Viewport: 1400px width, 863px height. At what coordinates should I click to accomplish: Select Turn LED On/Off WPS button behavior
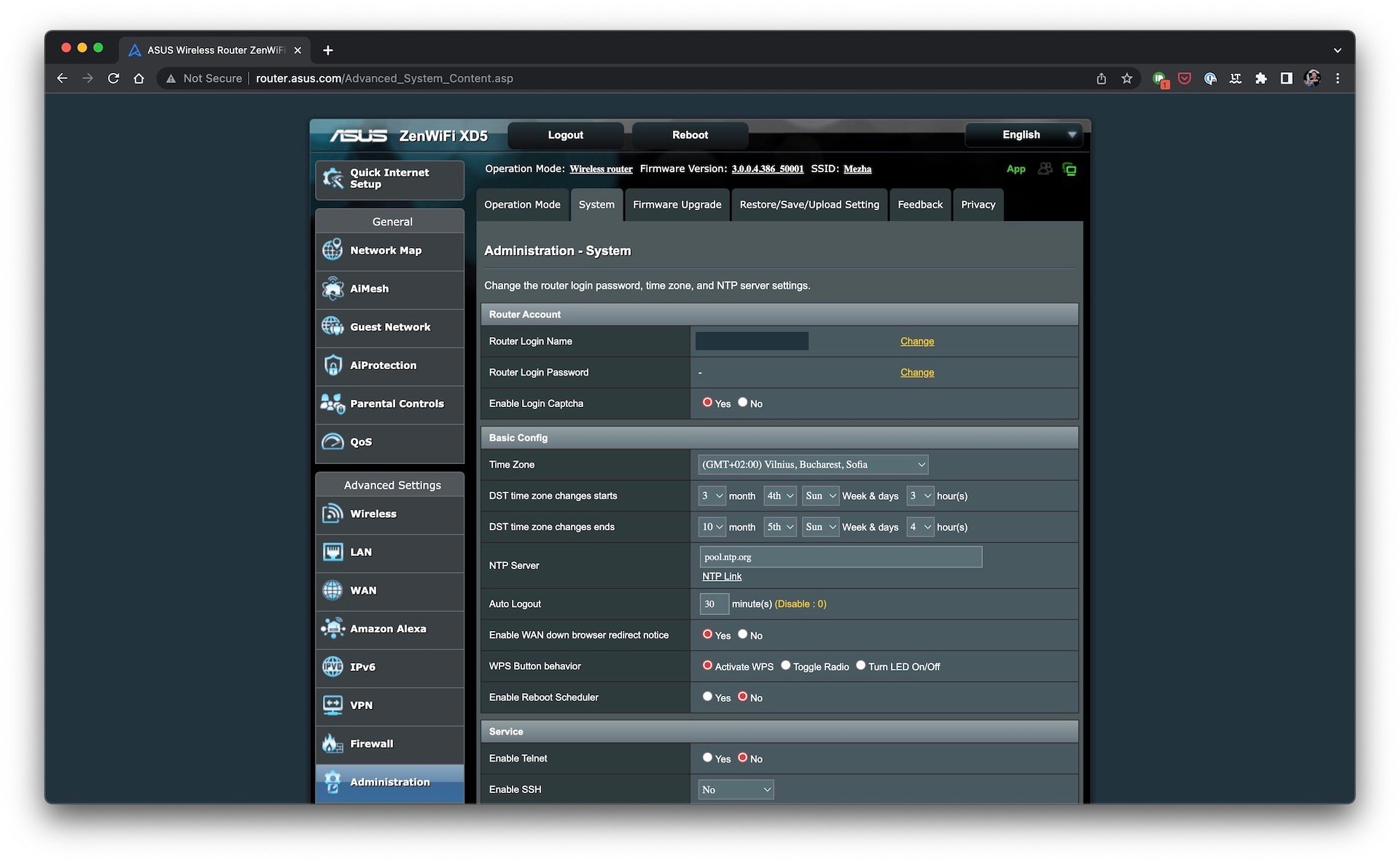pos(860,665)
